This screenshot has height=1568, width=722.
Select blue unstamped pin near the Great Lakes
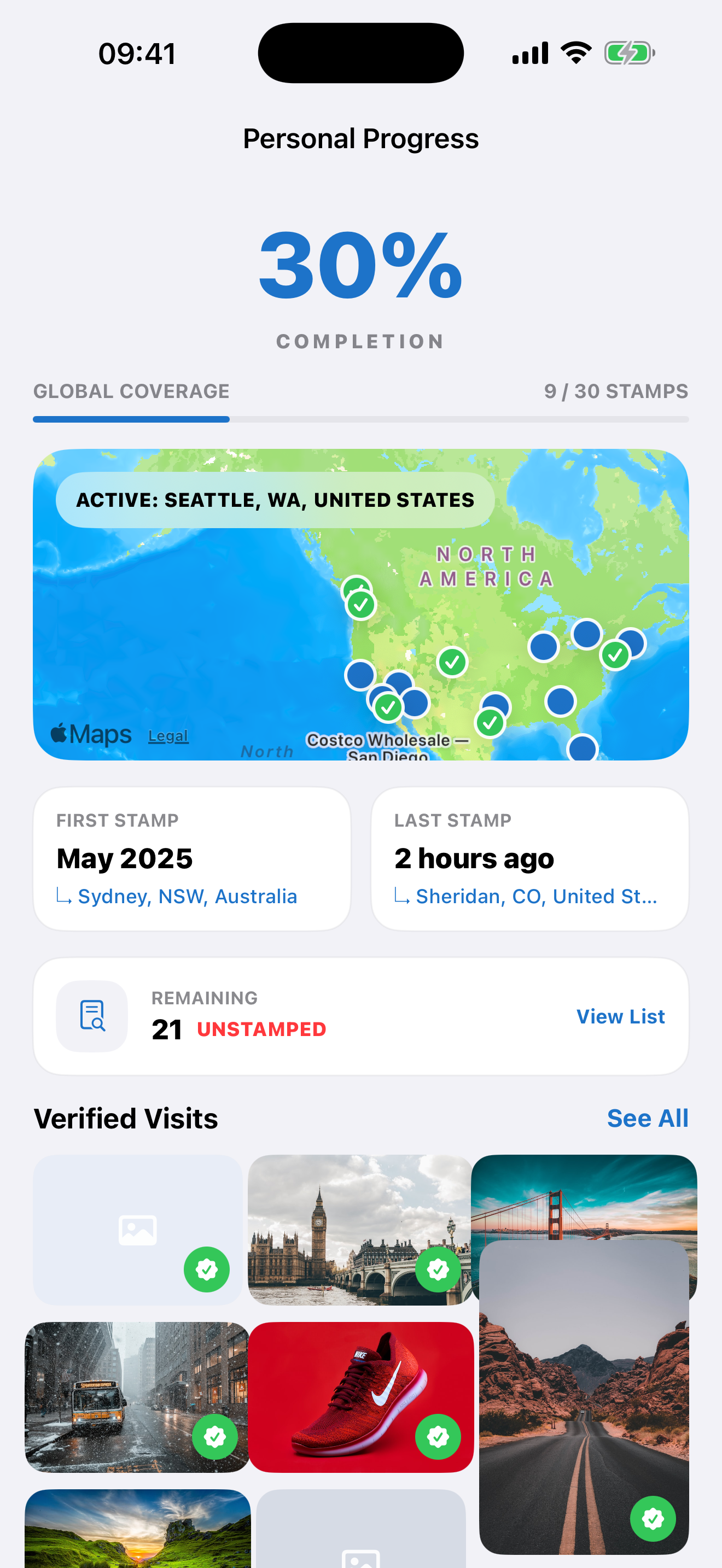(x=544, y=646)
